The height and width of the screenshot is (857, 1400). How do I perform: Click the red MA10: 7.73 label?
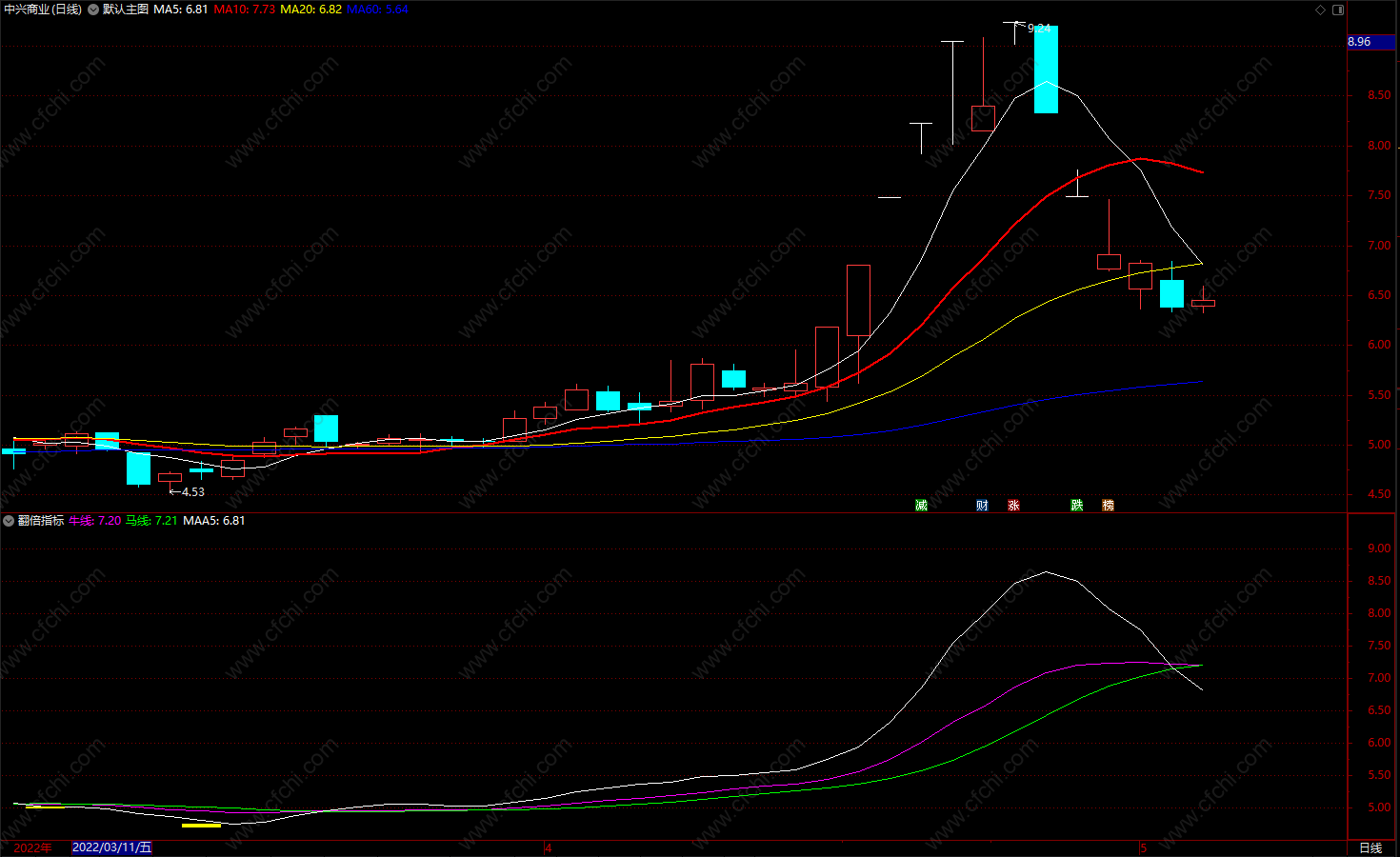(245, 10)
